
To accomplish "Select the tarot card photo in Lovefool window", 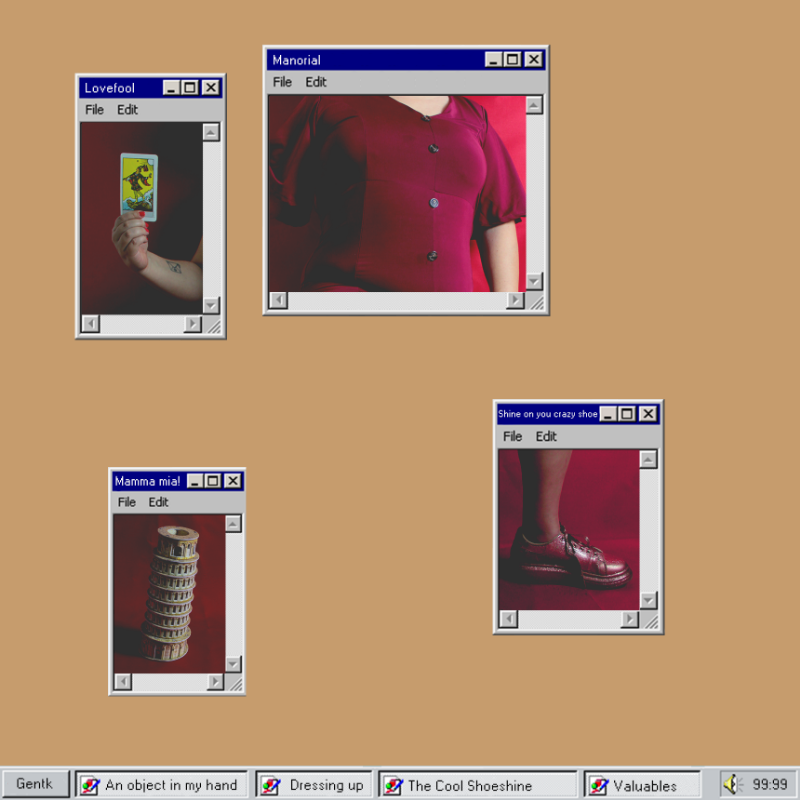I will tap(141, 218).
